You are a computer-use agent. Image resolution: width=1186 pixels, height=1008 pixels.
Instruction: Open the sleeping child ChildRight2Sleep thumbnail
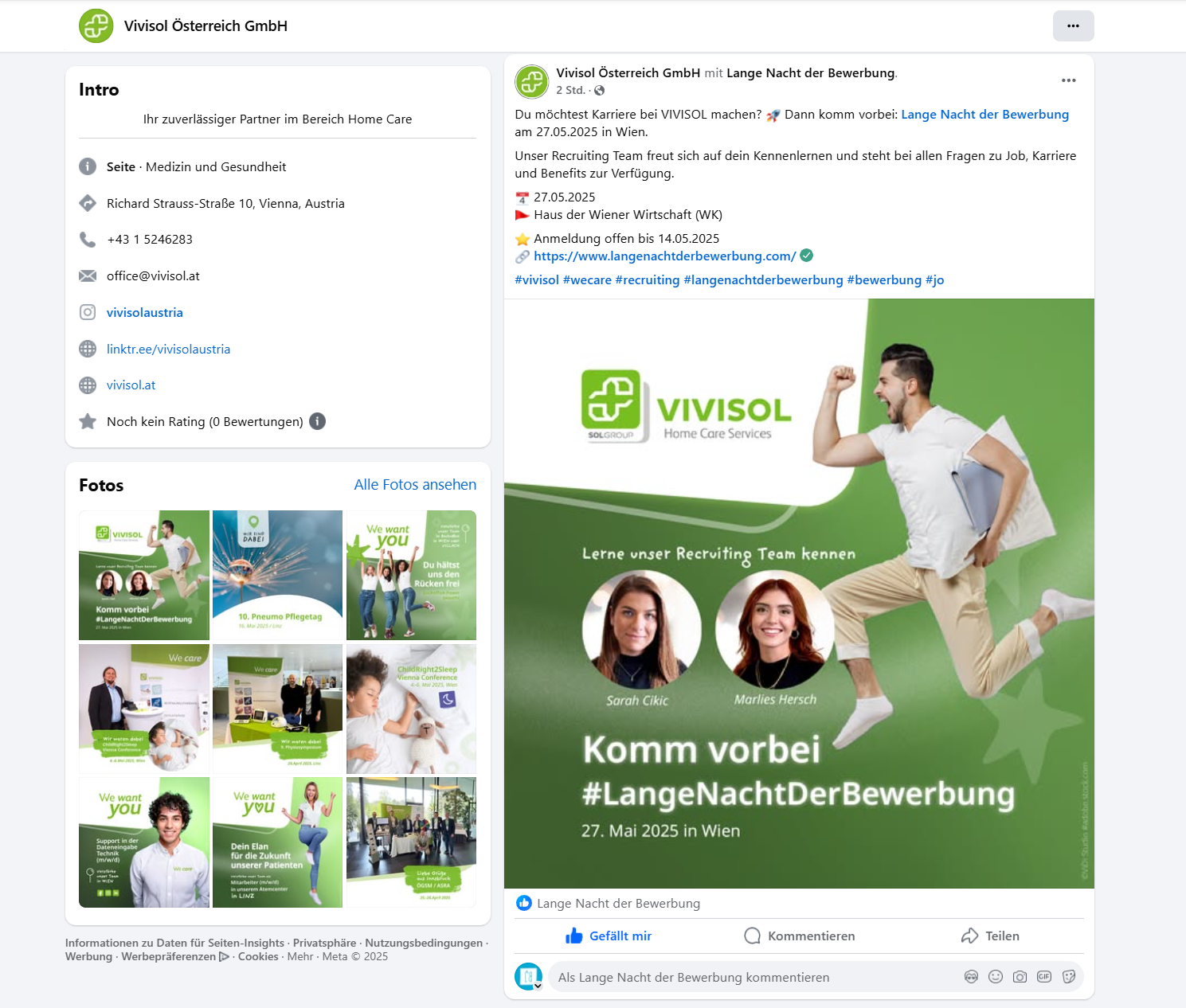pyautogui.click(x=411, y=709)
